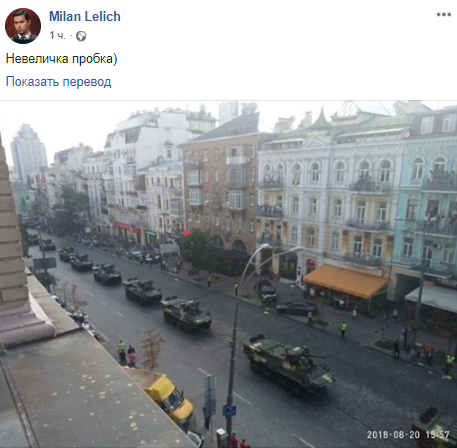Click the blue road sign on the lamp post

tap(229, 411)
